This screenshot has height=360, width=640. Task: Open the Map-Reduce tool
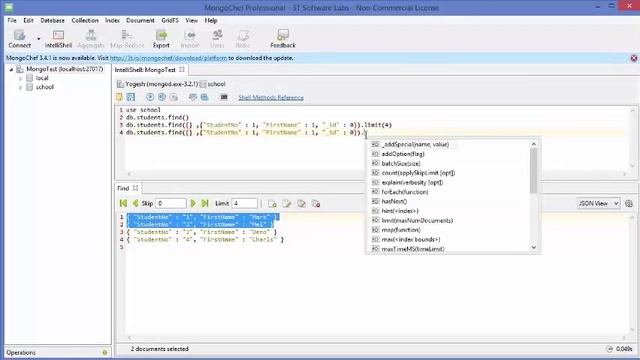(127, 39)
